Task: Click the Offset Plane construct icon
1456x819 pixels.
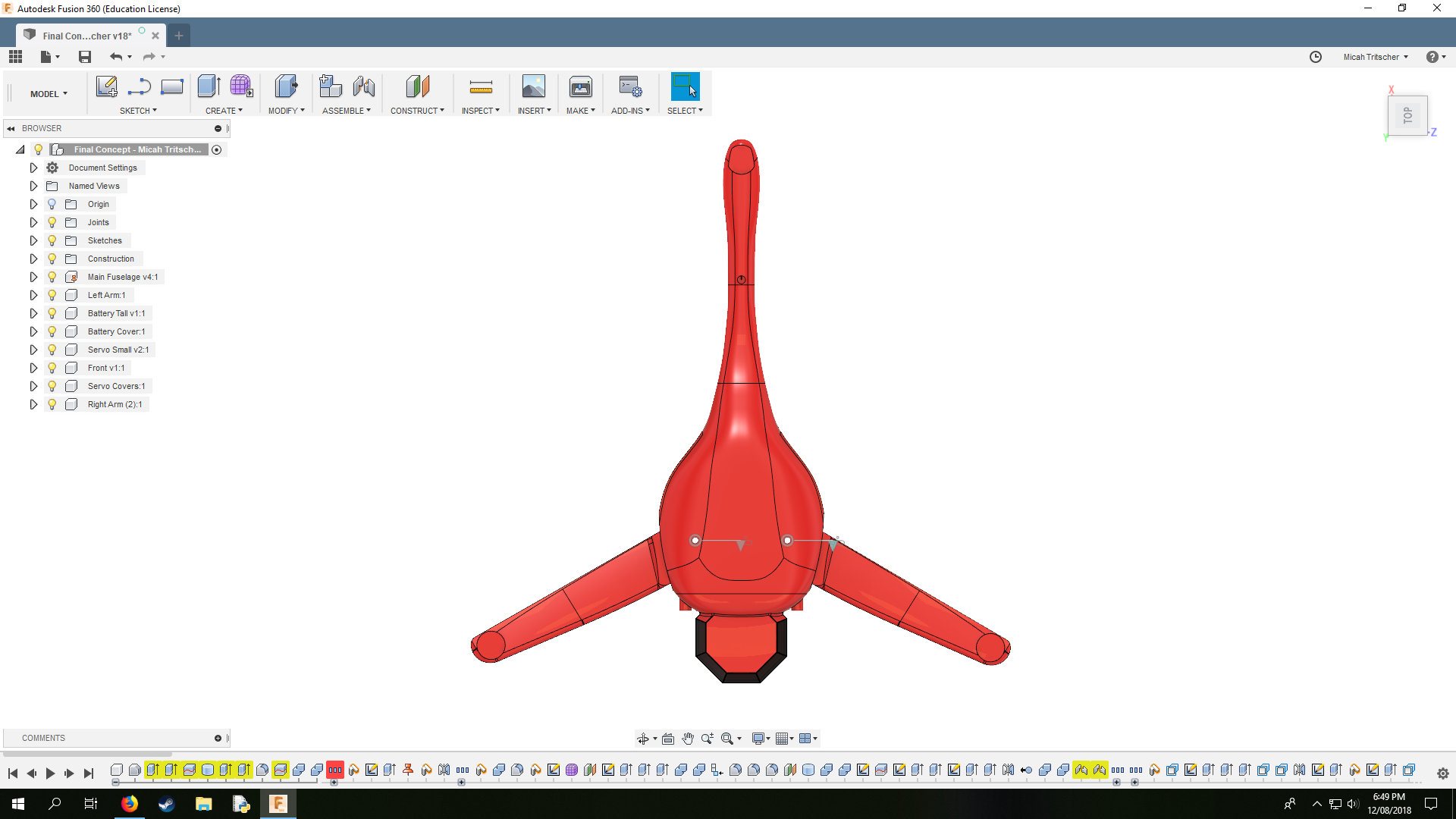Action: tap(417, 86)
